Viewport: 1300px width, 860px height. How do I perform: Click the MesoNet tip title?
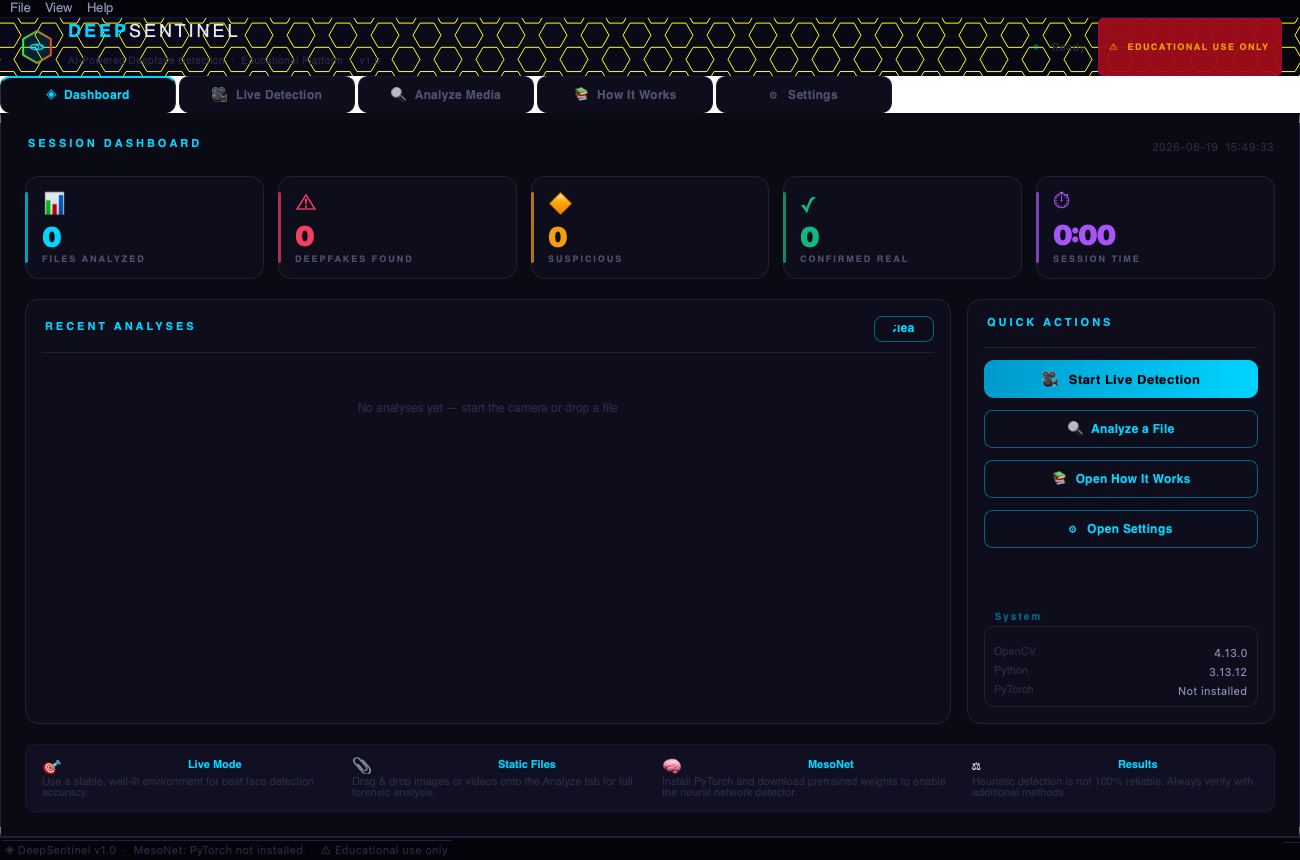pyautogui.click(x=831, y=764)
